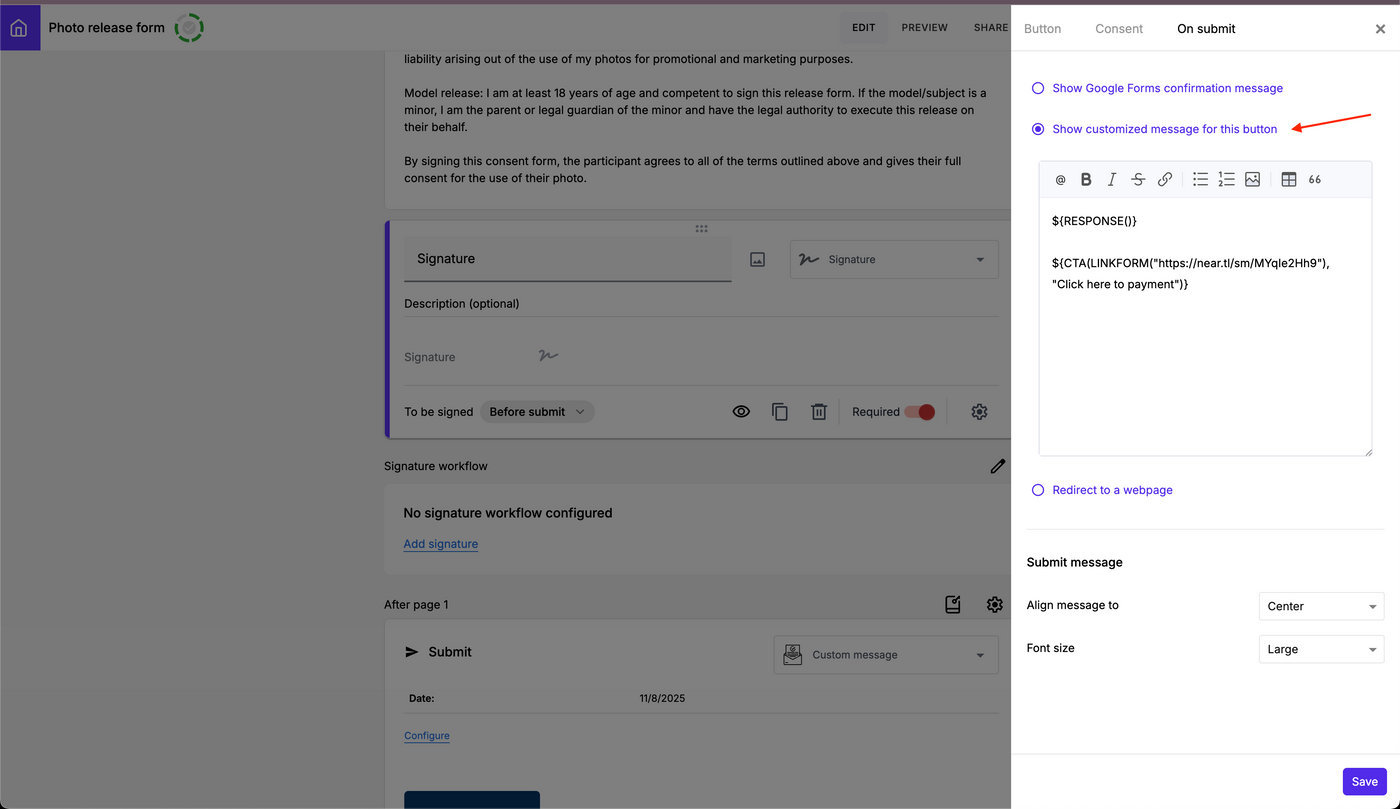This screenshot has height=809, width=1400.
Task: Insert a table using the table icon
Action: tap(1288, 179)
